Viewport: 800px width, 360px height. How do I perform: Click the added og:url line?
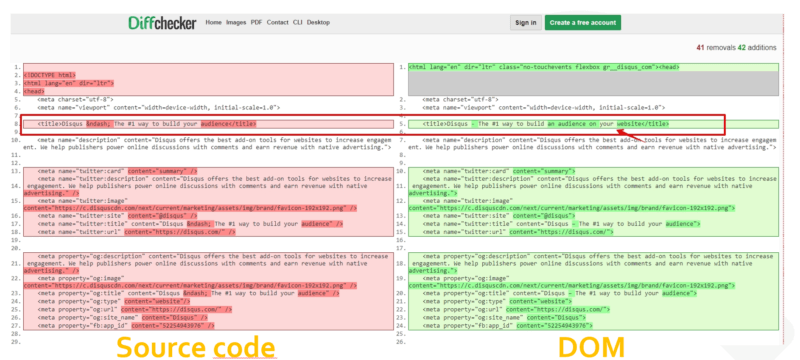point(516,310)
